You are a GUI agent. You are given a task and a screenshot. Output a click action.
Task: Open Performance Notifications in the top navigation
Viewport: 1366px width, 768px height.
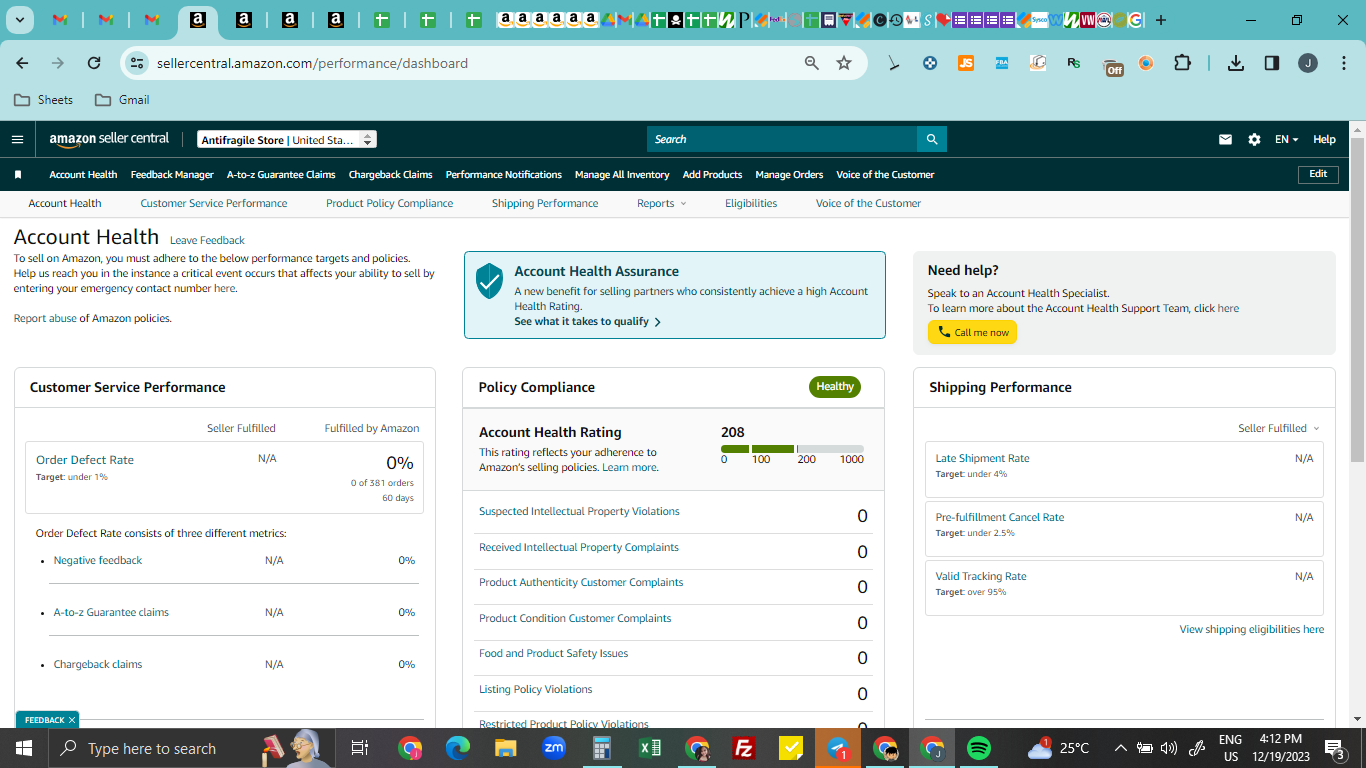click(504, 175)
